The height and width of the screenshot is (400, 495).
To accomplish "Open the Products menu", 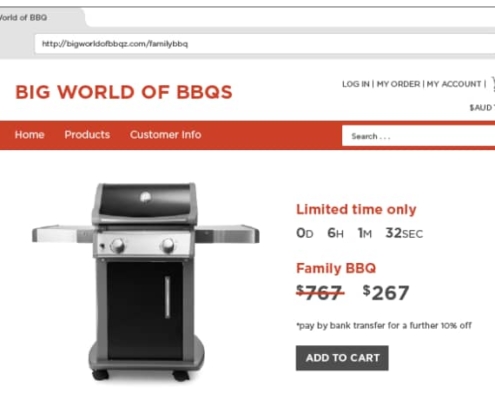I will coord(87,135).
